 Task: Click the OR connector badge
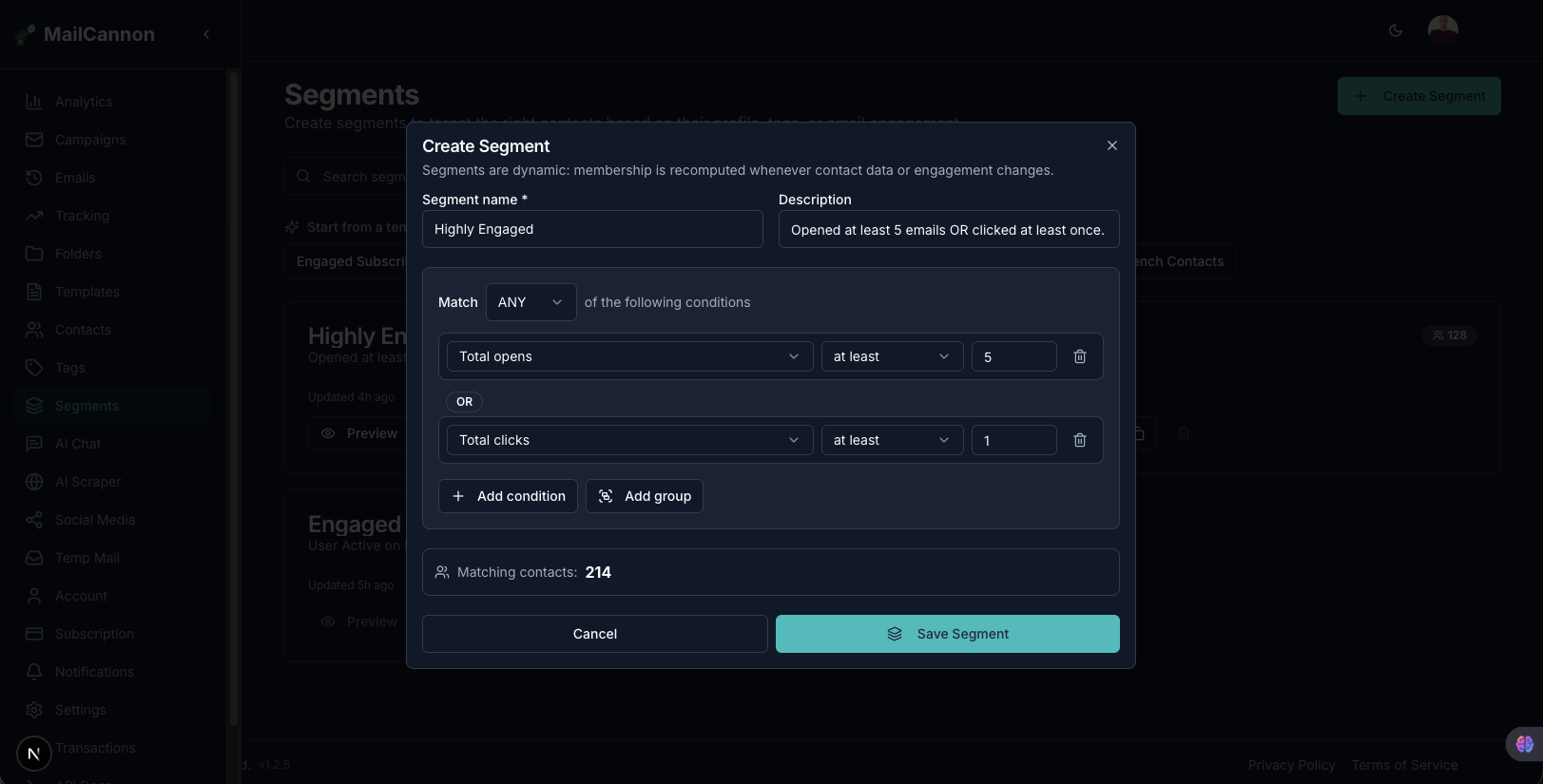[464, 402]
